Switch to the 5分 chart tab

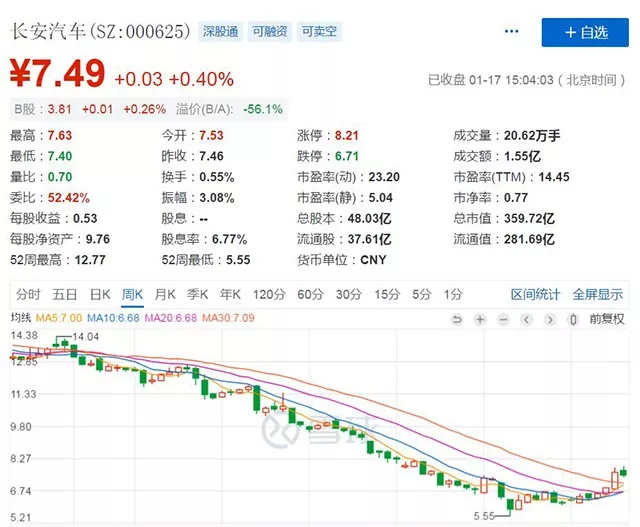[x=422, y=294]
